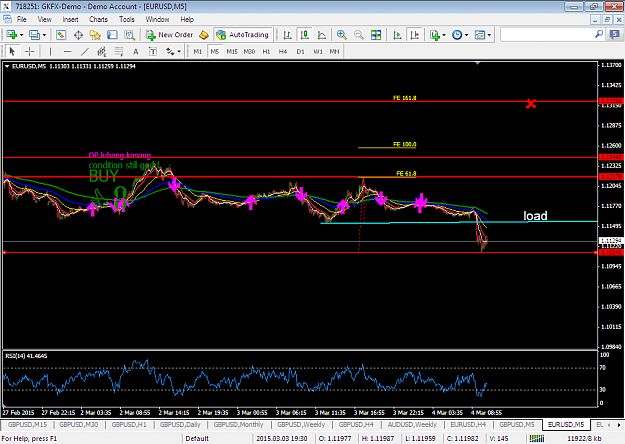Expand the Arrows objects dropdown
The height and width of the screenshot is (444, 625).
point(179,51)
